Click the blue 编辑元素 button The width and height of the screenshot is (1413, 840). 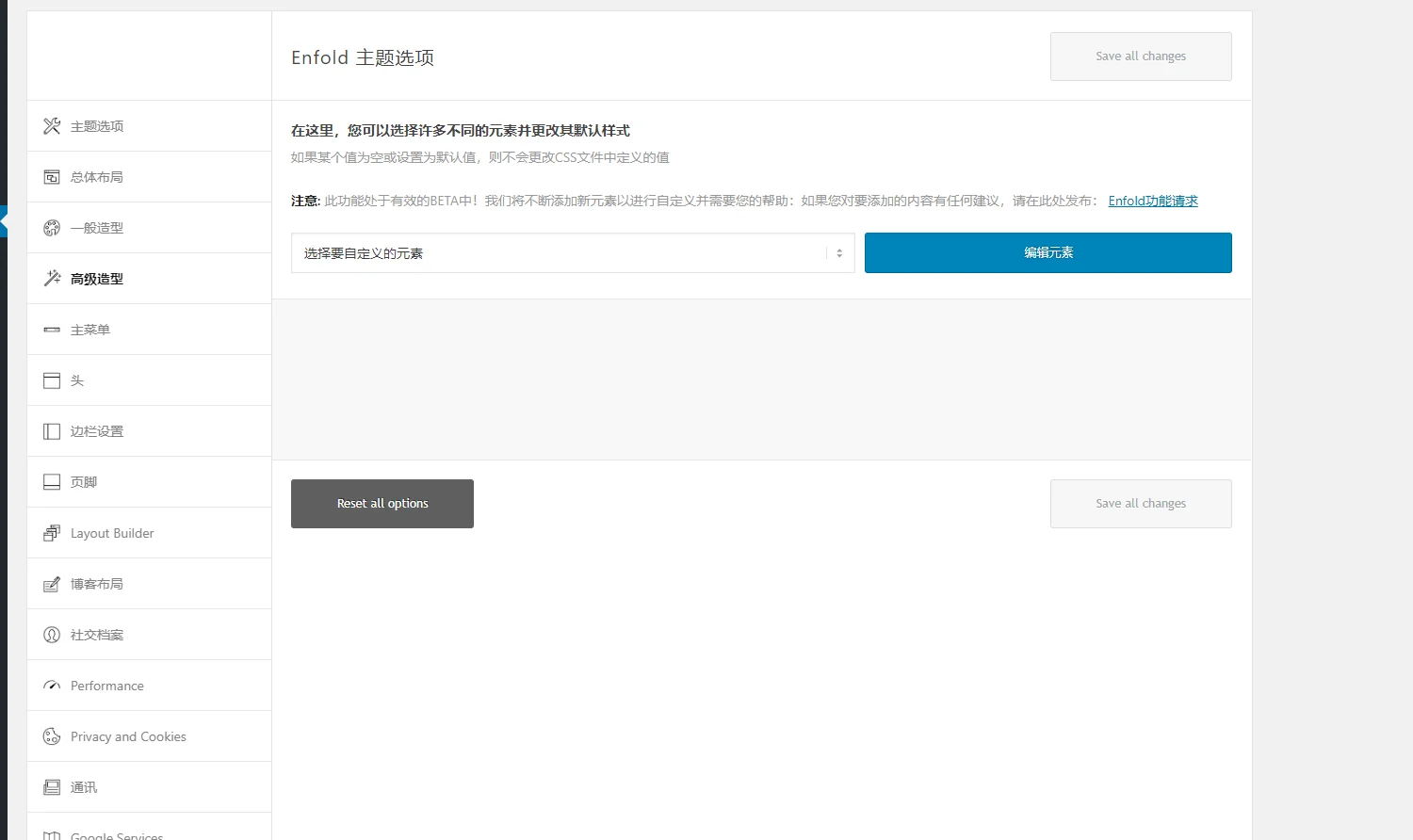(x=1048, y=252)
